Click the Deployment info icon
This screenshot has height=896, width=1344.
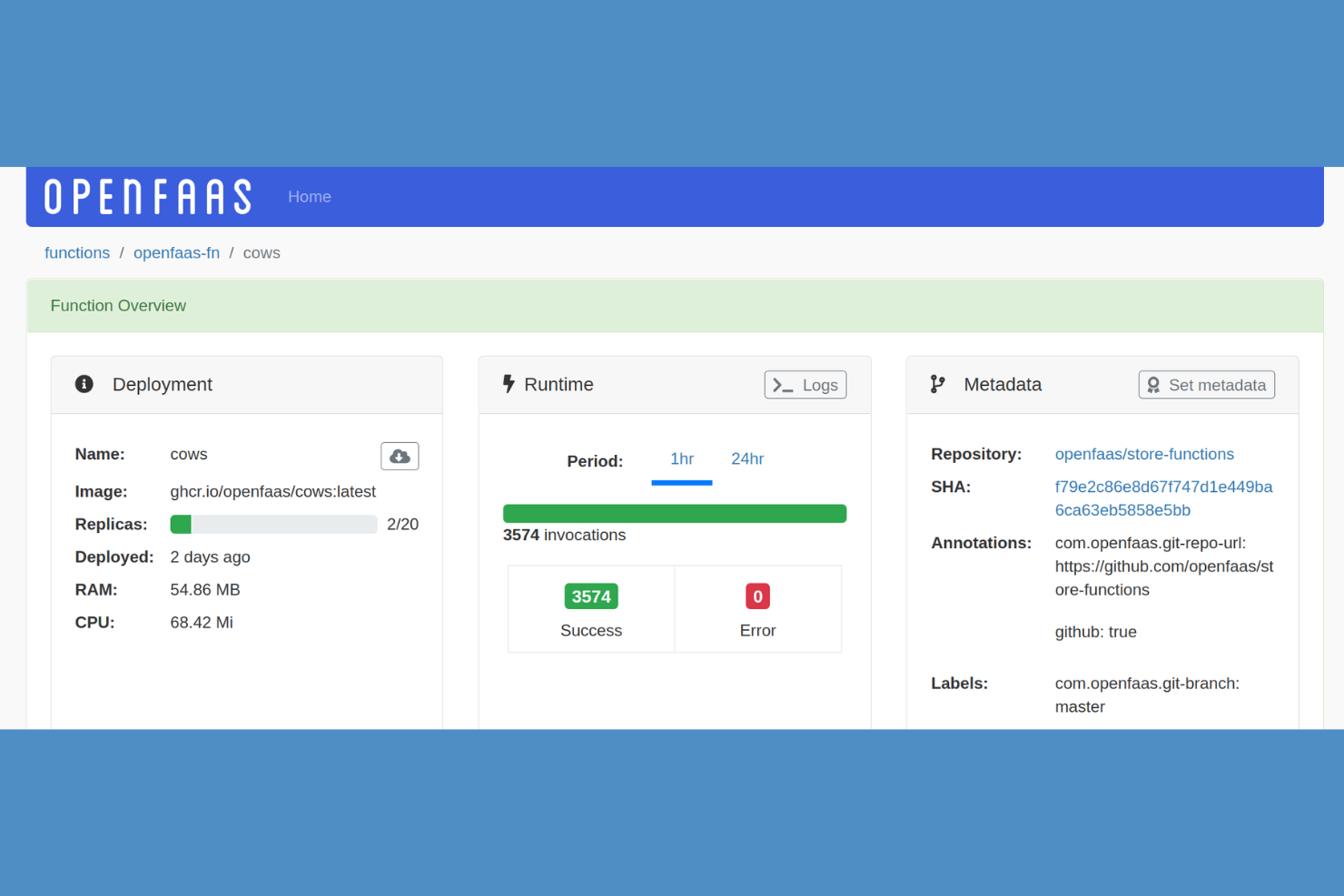(84, 384)
